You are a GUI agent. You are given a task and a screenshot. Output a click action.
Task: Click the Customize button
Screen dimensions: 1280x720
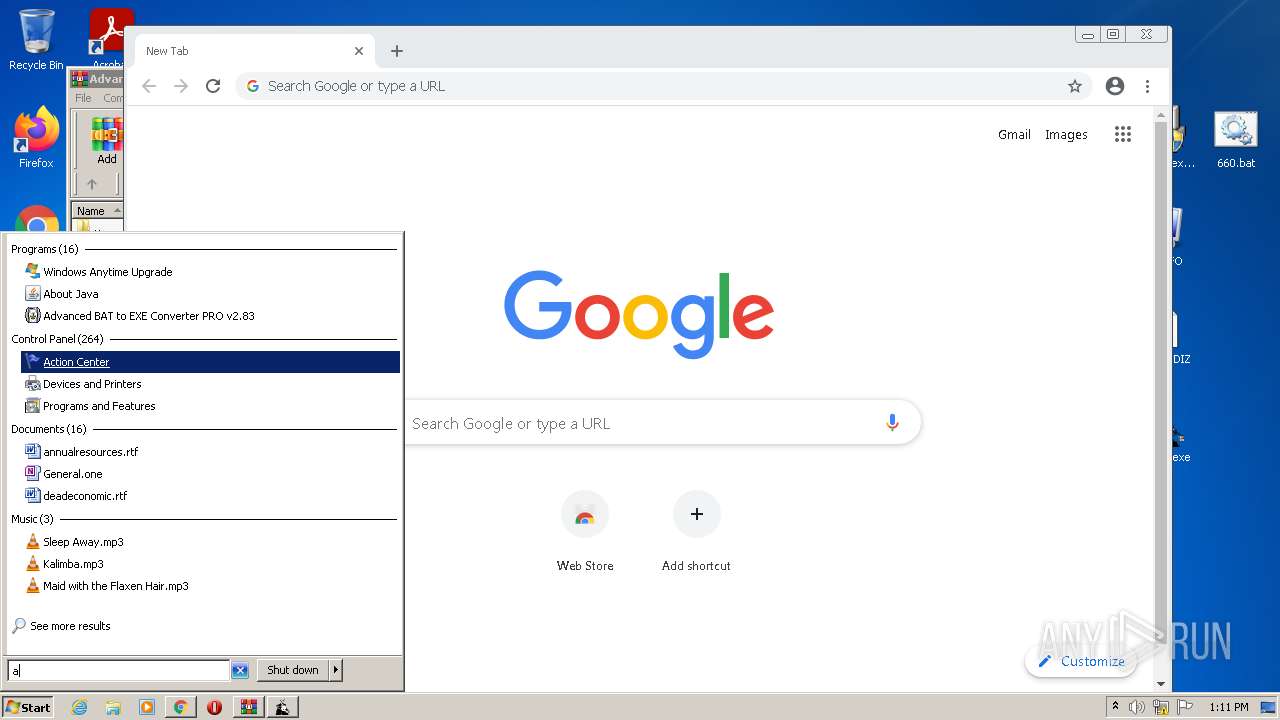point(1081,661)
